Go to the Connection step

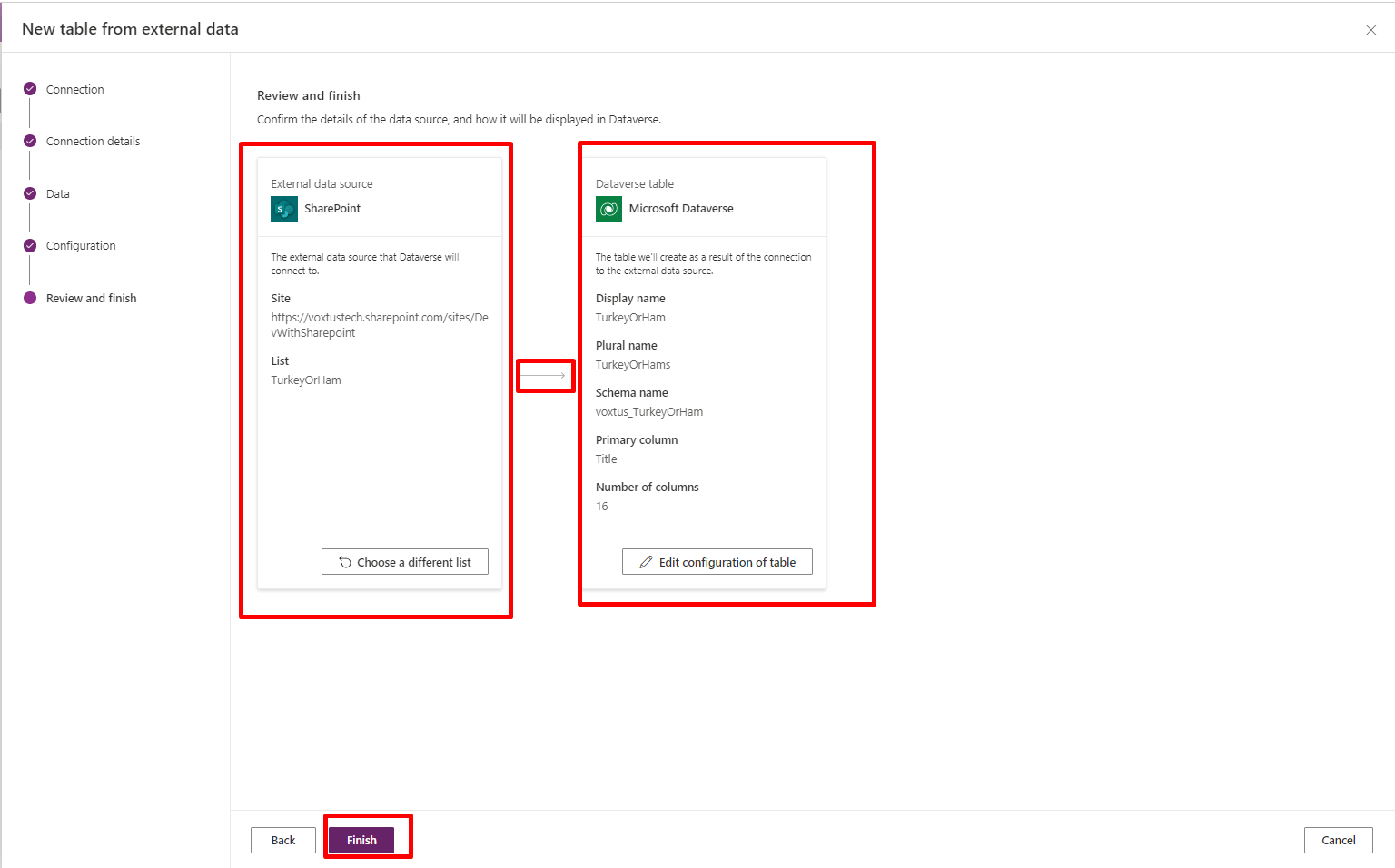(74, 89)
